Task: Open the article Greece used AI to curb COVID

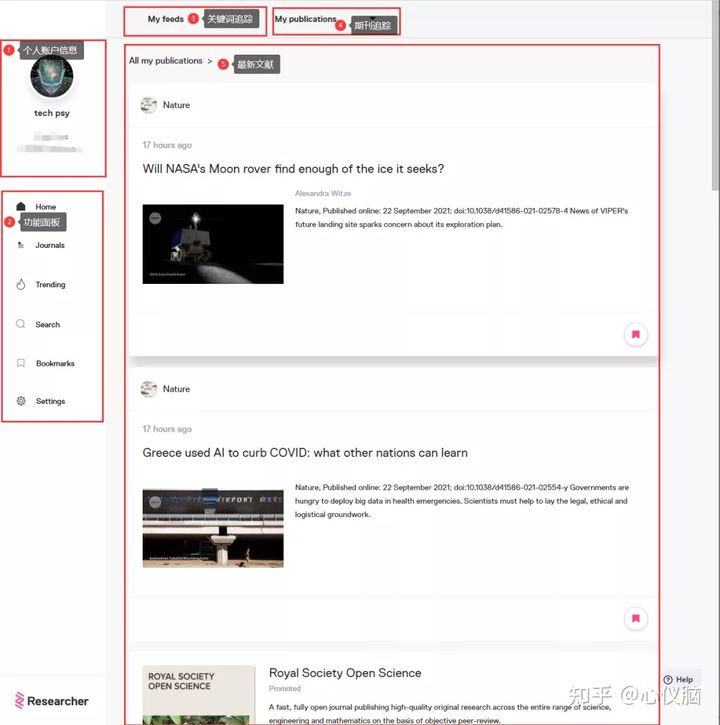Action: click(305, 453)
